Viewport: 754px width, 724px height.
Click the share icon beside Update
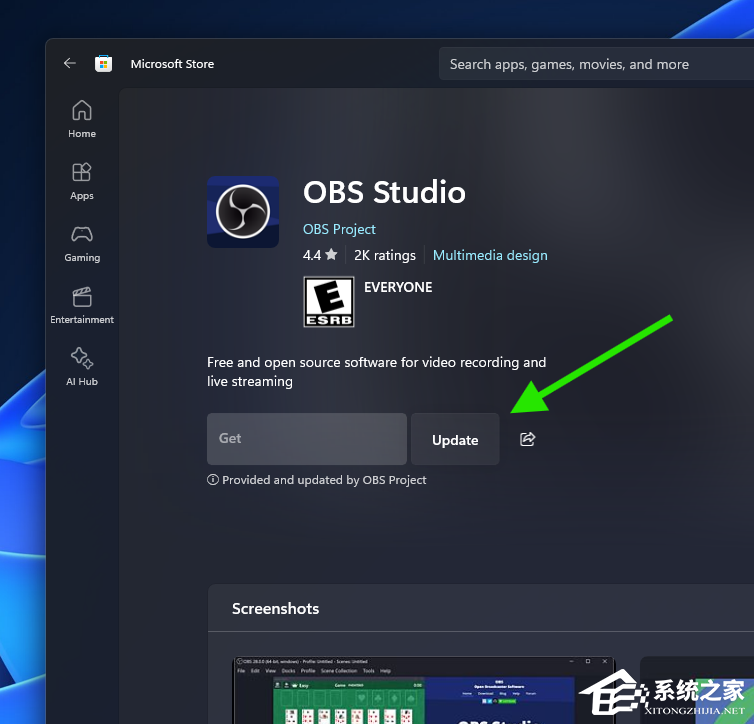(x=528, y=439)
